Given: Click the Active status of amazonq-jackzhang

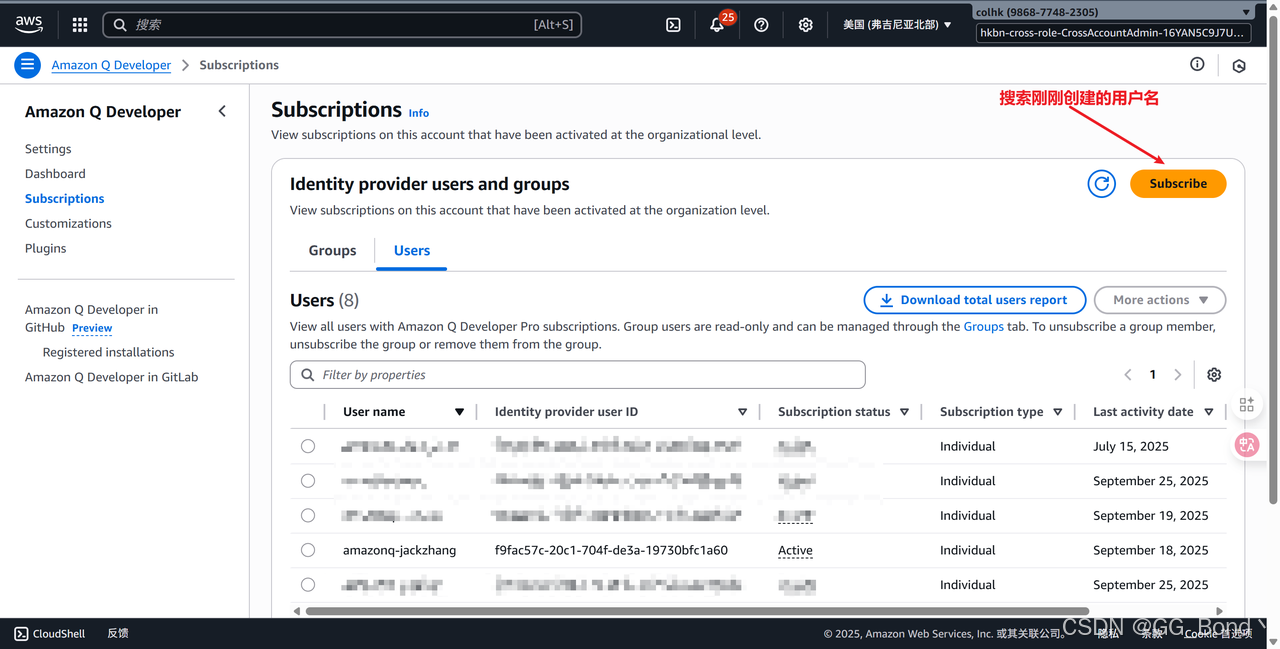Looking at the screenshot, I should pos(795,550).
